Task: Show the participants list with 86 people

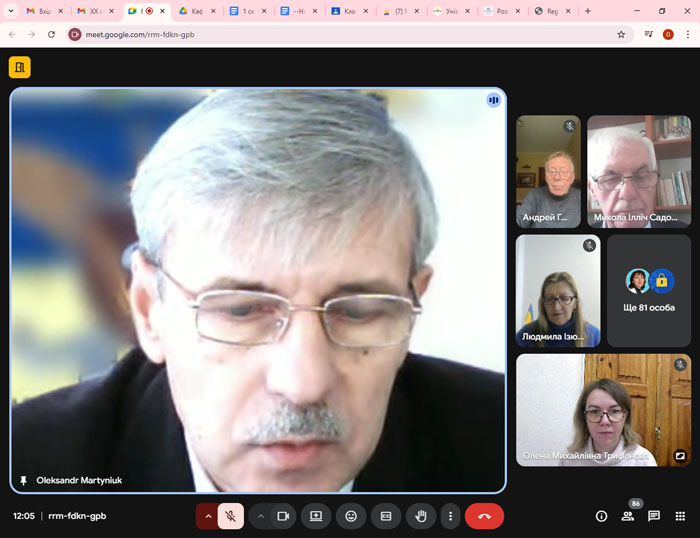Action: [628, 516]
